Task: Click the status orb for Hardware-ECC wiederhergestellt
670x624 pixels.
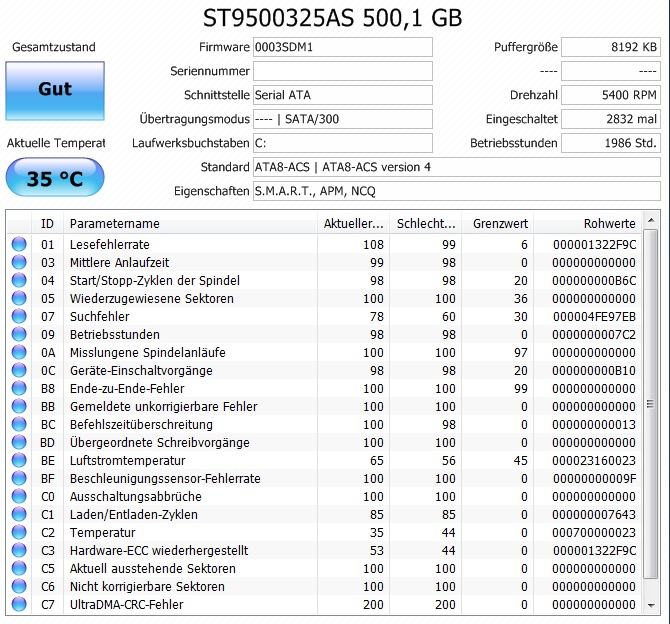Action: [x=19, y=550]
